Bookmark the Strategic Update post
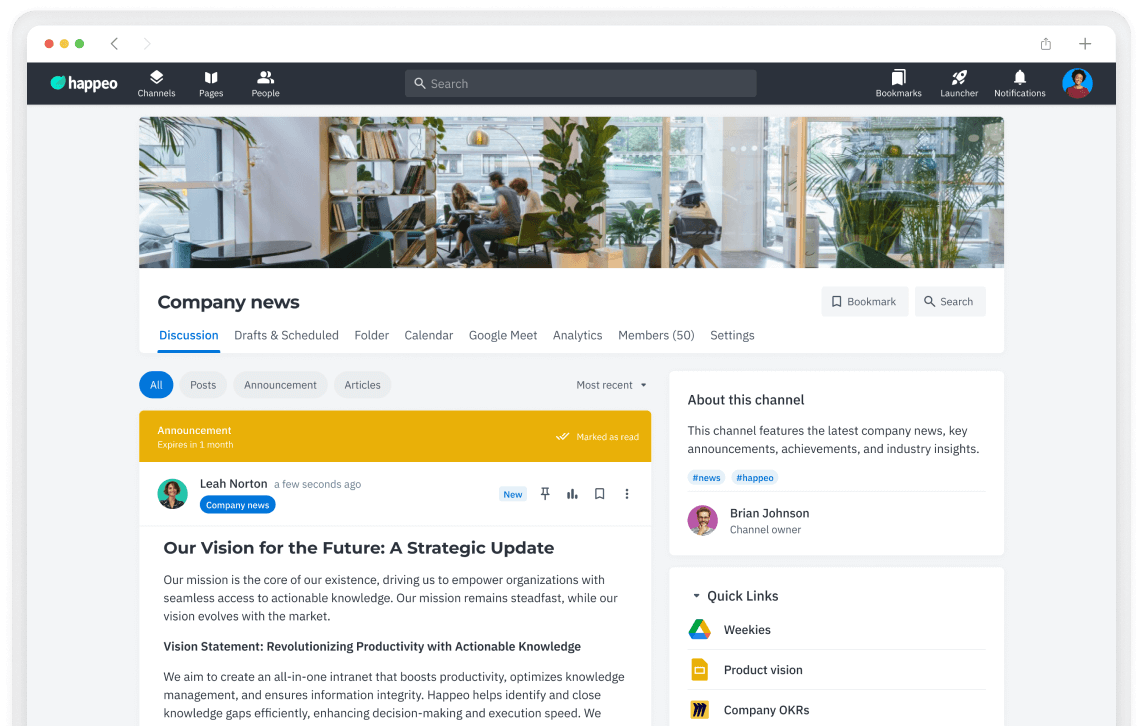This screenshot has width=1143, height=726. tap(599, 494)
